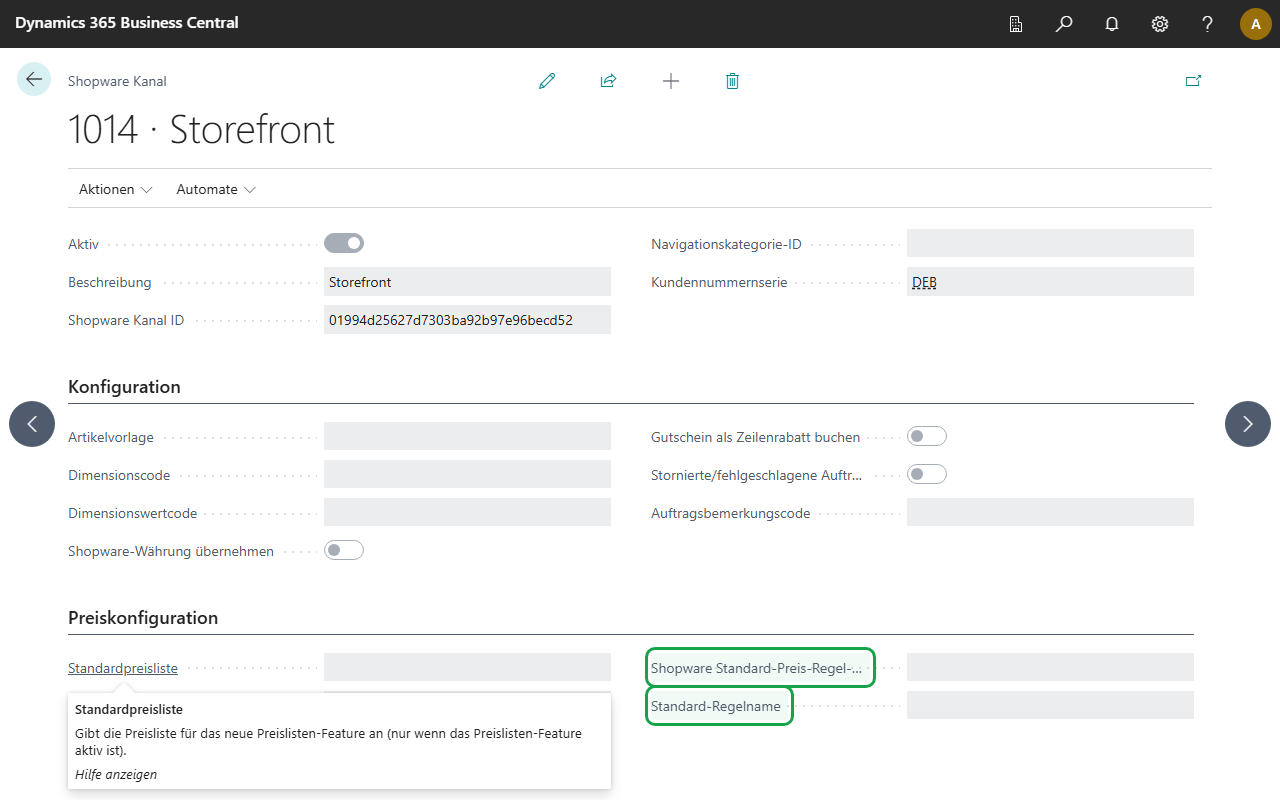Click the Beschreibung field with Storefront

[x=467, y=282]
